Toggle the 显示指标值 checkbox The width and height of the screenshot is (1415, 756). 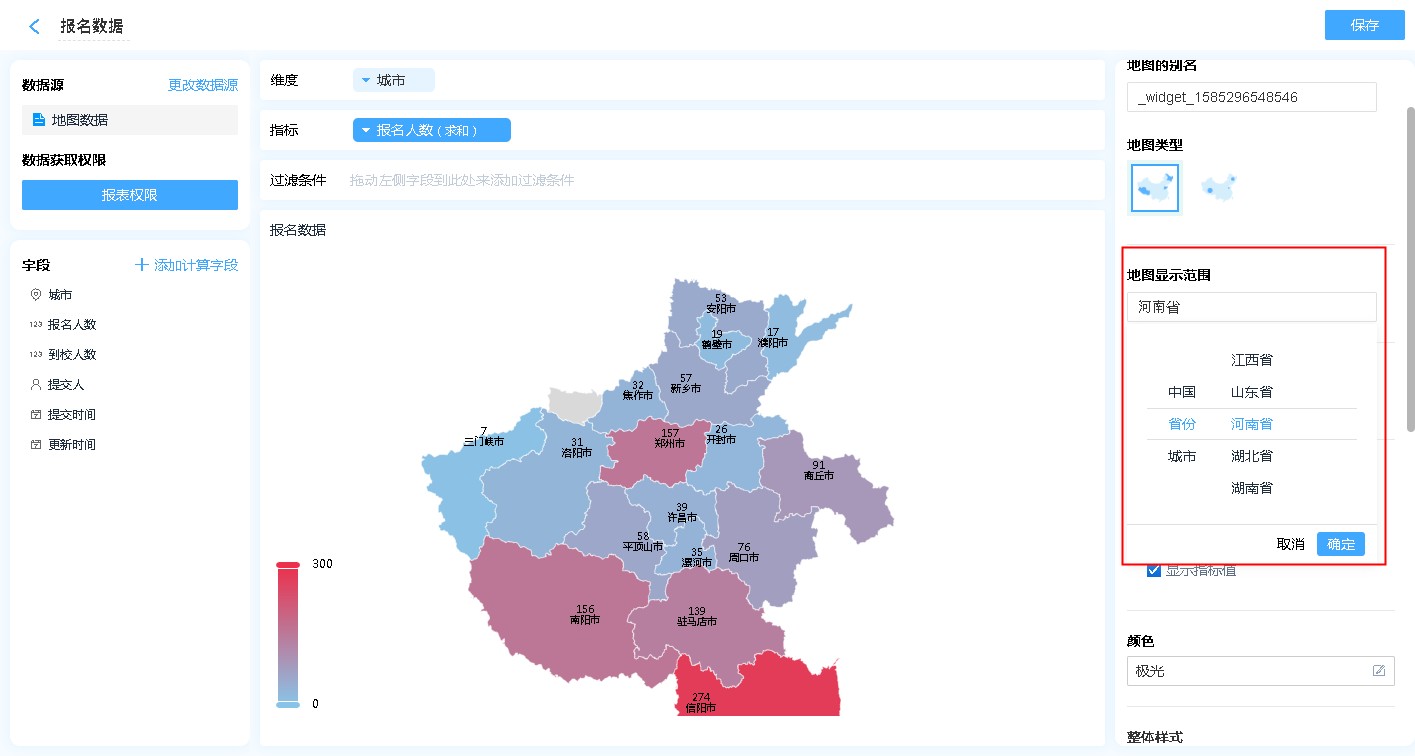coord(1154,571)
